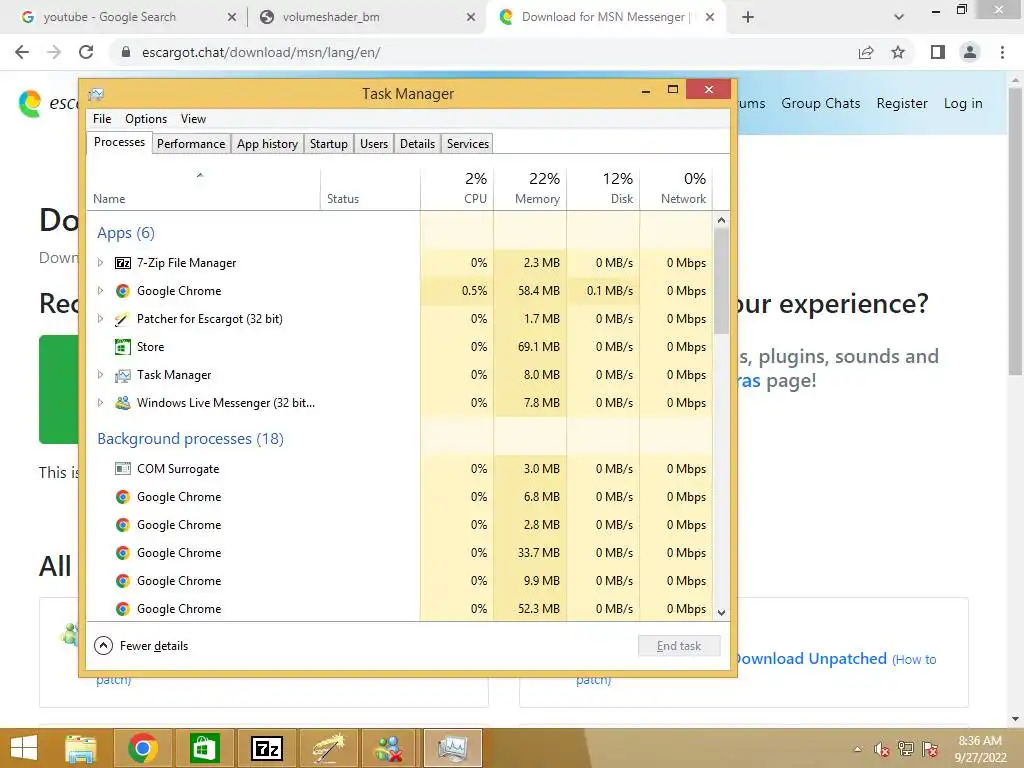
Task: Click the Patcher for Escargot process icon
Action: [x=122, y=319]
